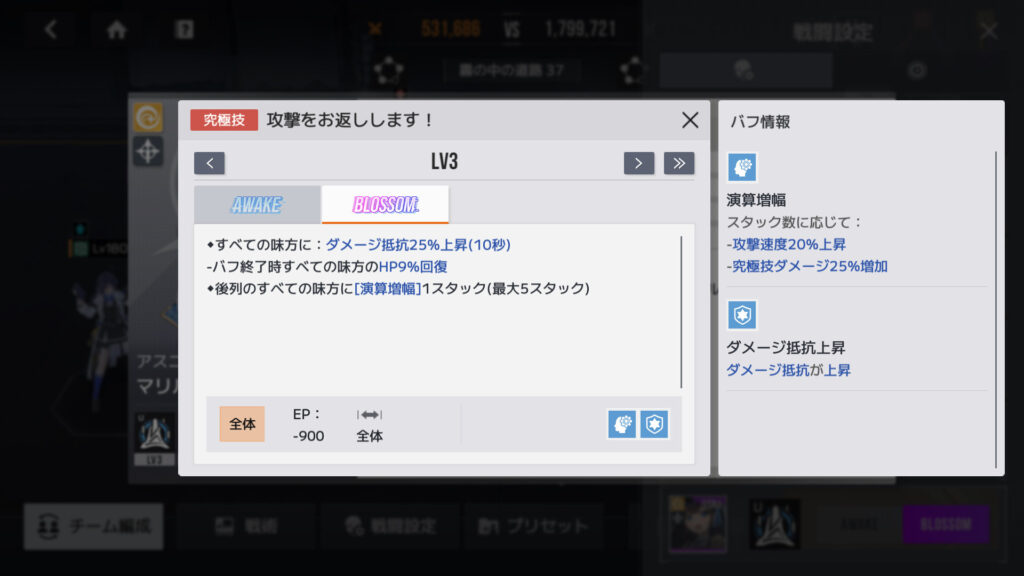Close the ultimate skill dialog

click(x=690, y=120)
